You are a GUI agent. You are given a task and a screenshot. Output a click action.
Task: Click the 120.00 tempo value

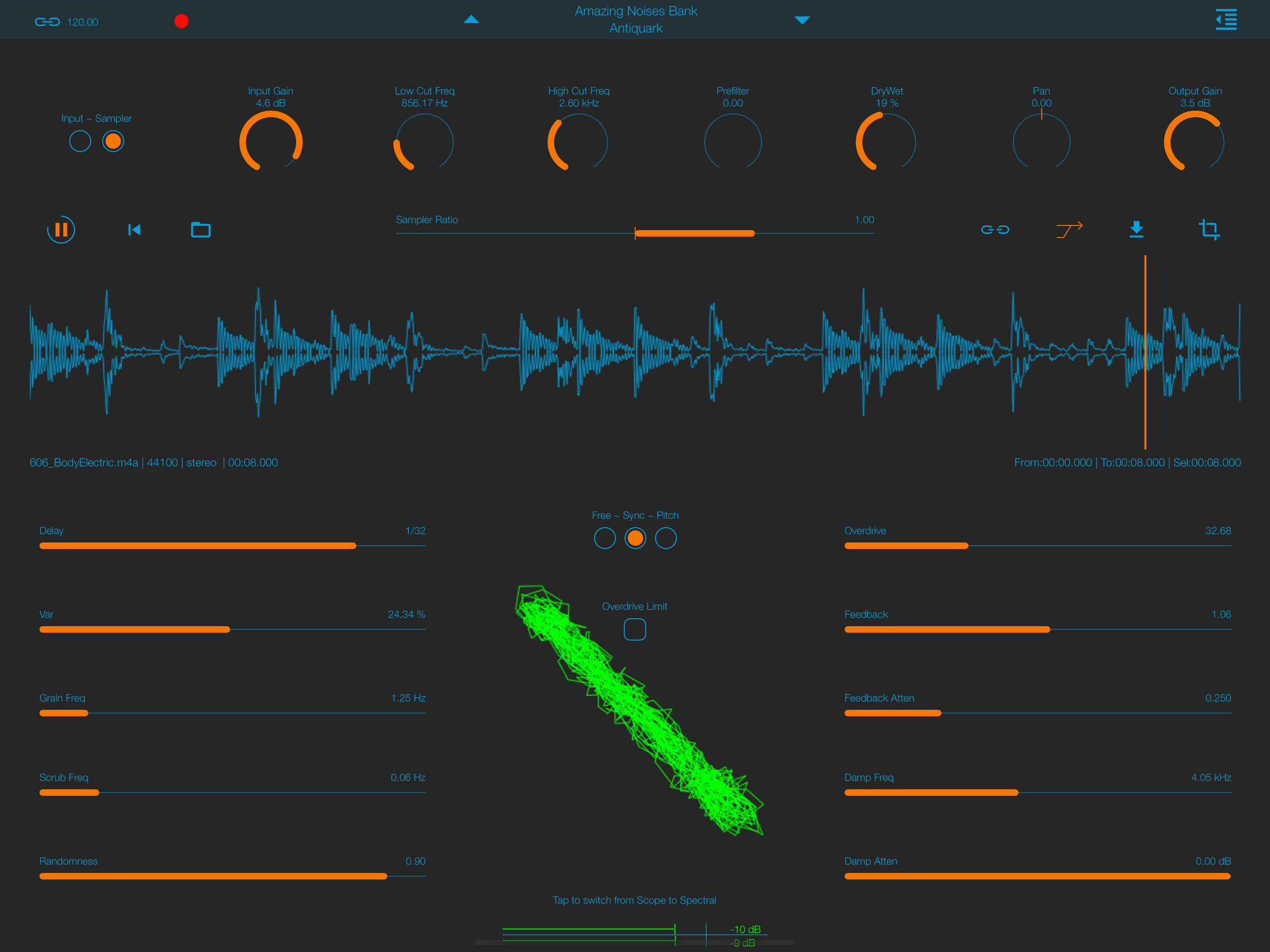(83, 22)
